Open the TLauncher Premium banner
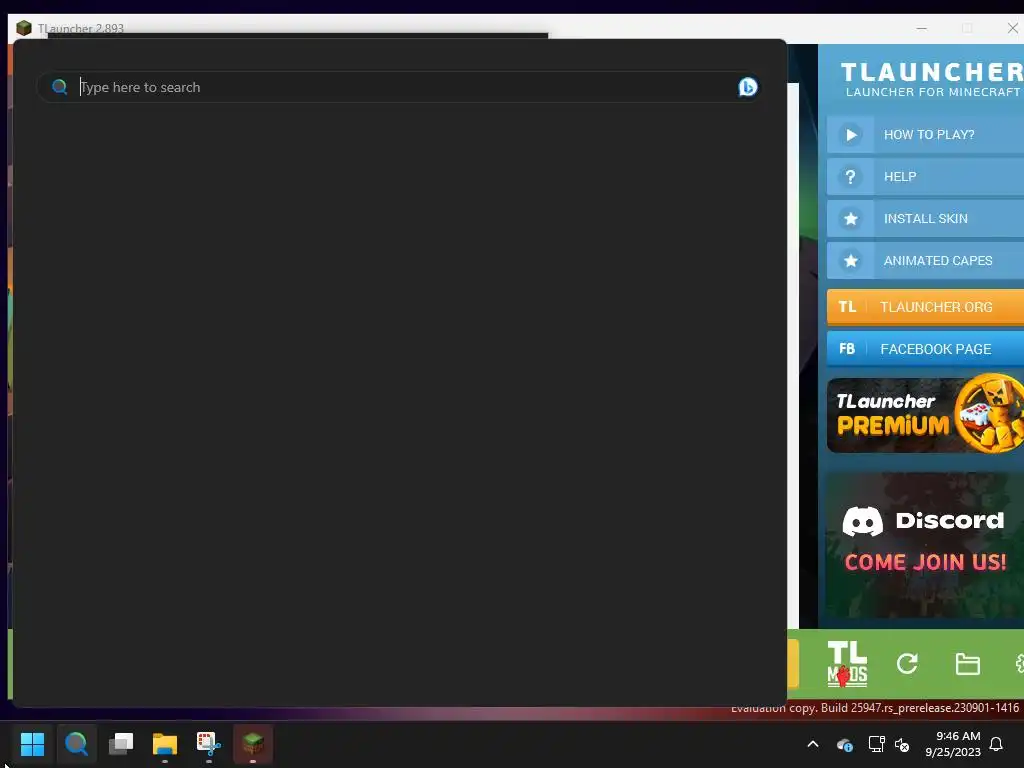The width and height of the screenshot is (1024, 768). (925, 415)
